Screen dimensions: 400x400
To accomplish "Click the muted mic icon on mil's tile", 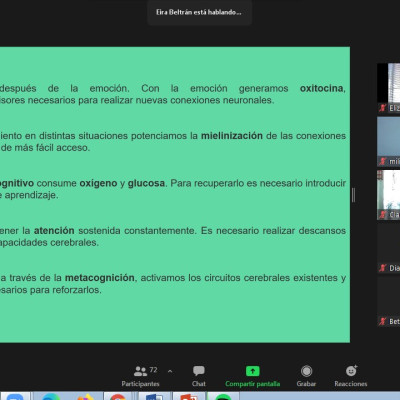I will (x=382, y=161).
